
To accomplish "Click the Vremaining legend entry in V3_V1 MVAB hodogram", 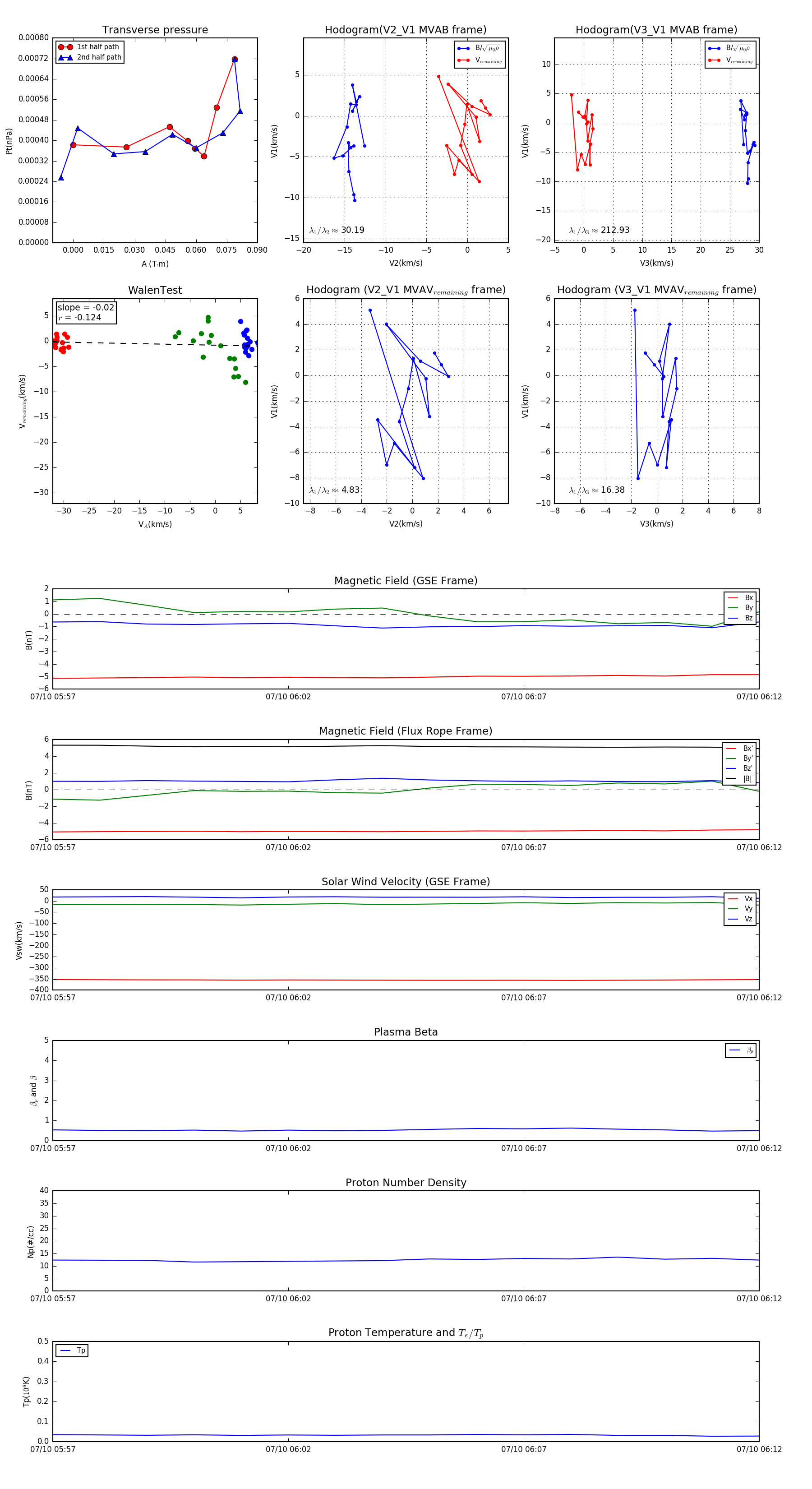I will 730,60.
